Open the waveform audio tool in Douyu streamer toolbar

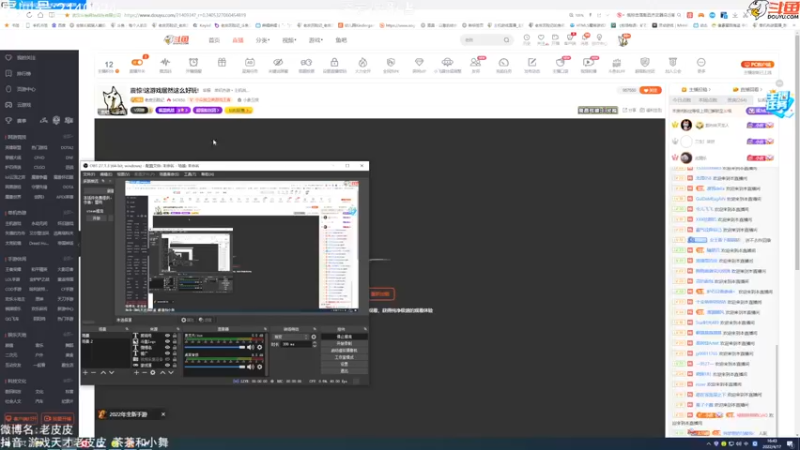click(x=165, y=62)
